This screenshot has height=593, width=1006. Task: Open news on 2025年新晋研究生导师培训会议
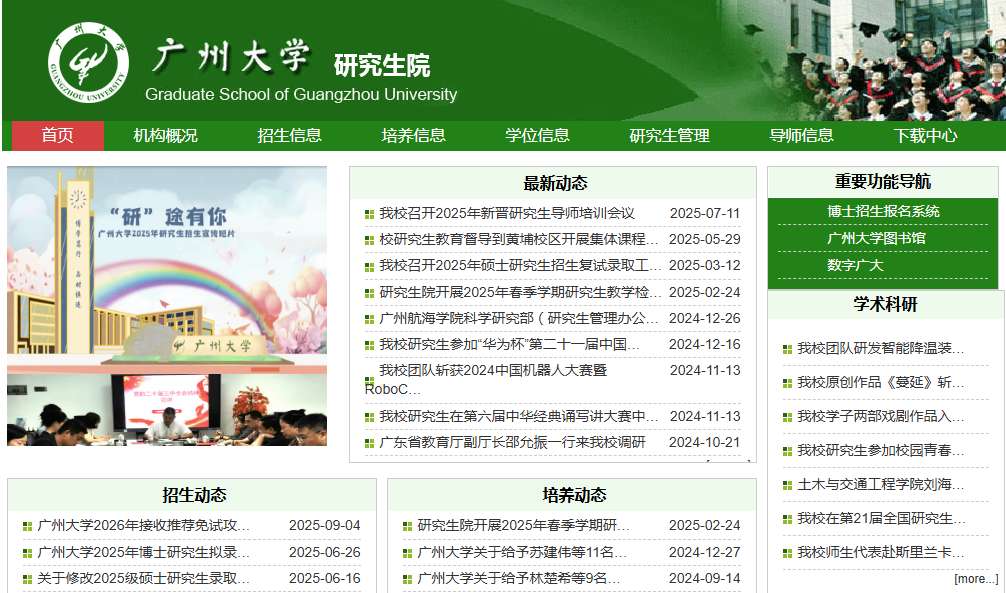506,213
